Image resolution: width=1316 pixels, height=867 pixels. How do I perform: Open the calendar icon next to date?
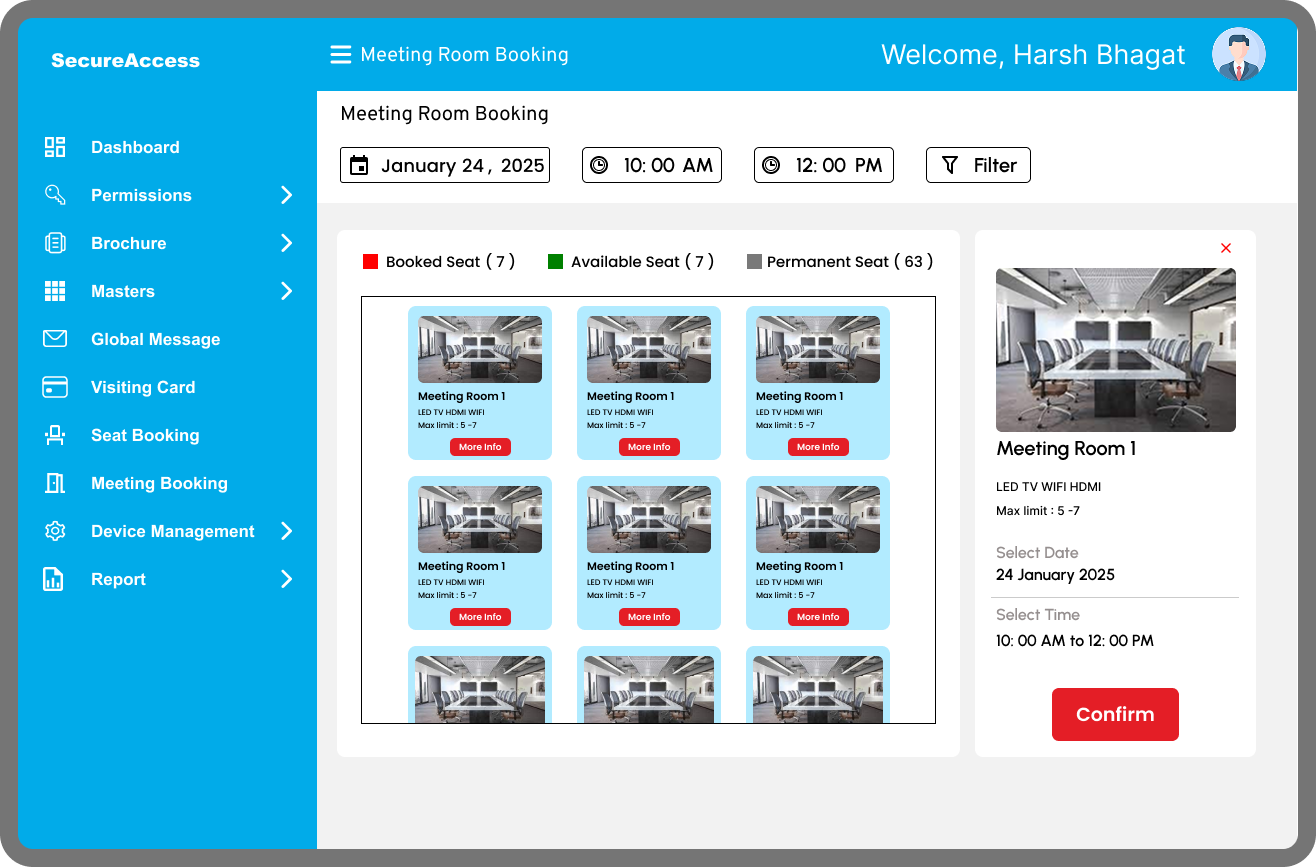[360, 164]
